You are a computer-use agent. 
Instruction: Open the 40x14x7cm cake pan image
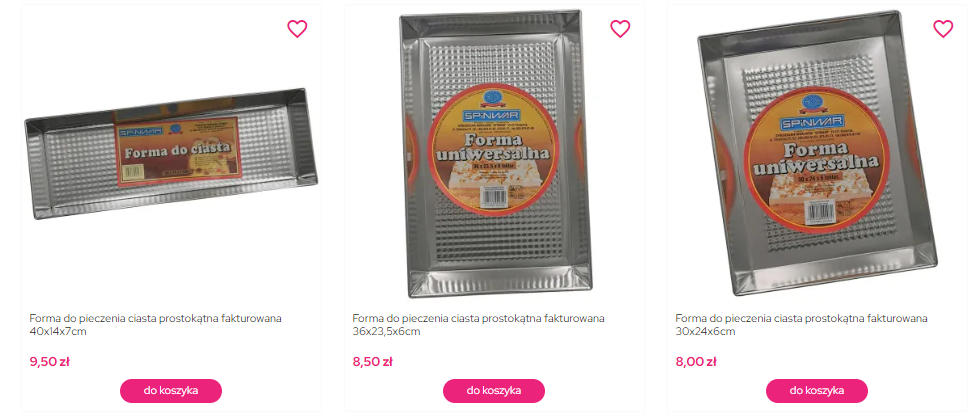pos(171,153)
